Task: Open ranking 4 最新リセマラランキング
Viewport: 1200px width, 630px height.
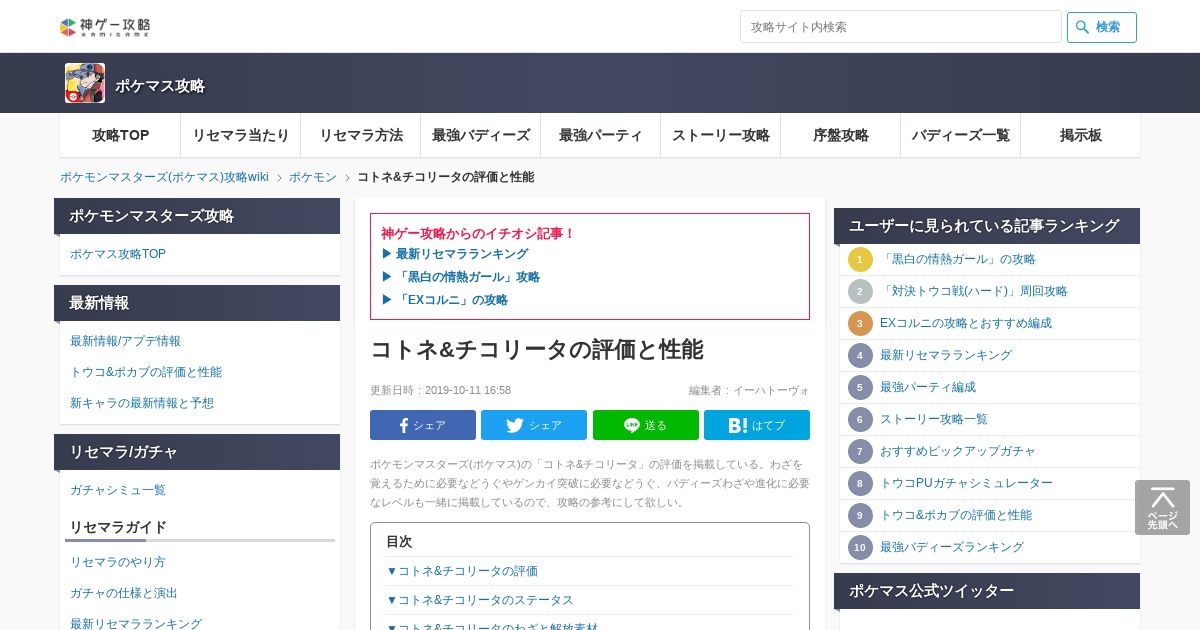Action: coord(946,355)
